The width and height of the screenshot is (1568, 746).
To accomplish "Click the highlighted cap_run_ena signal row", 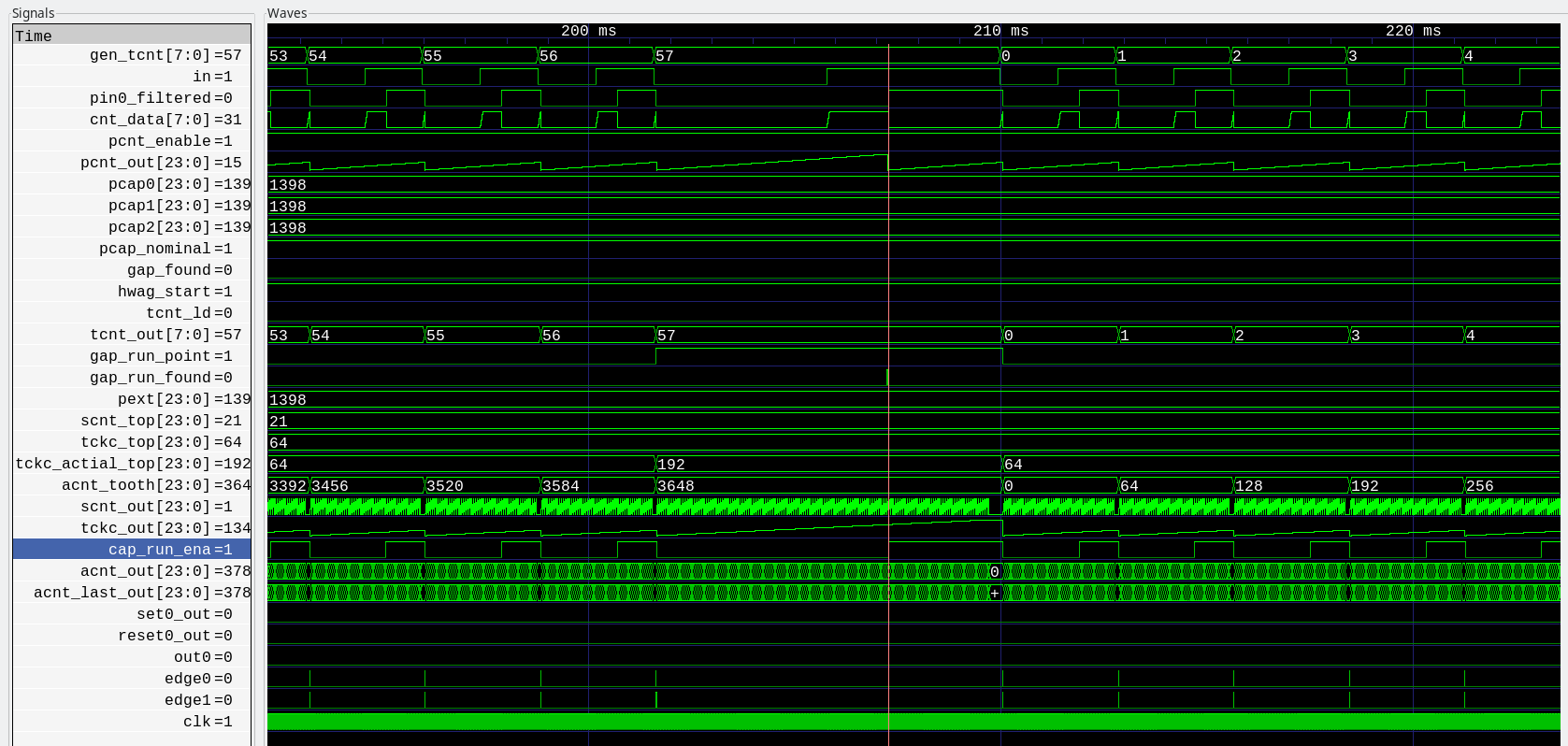I will [x=132, y=550].
